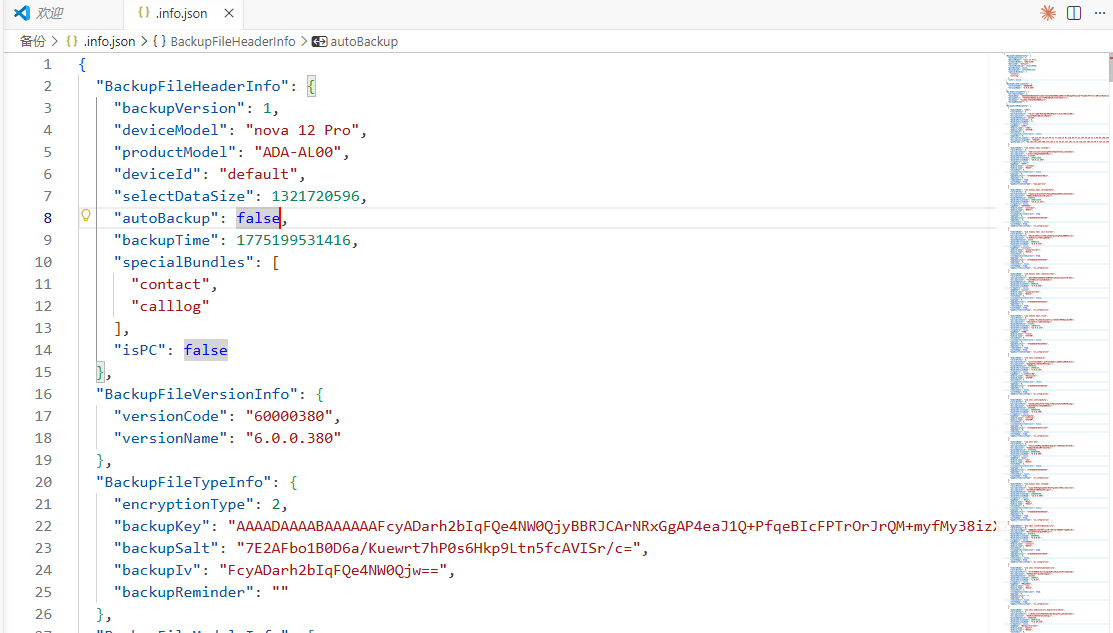Click the "default" string value
Screen dimensions: 1113x633
pos(258,174)
